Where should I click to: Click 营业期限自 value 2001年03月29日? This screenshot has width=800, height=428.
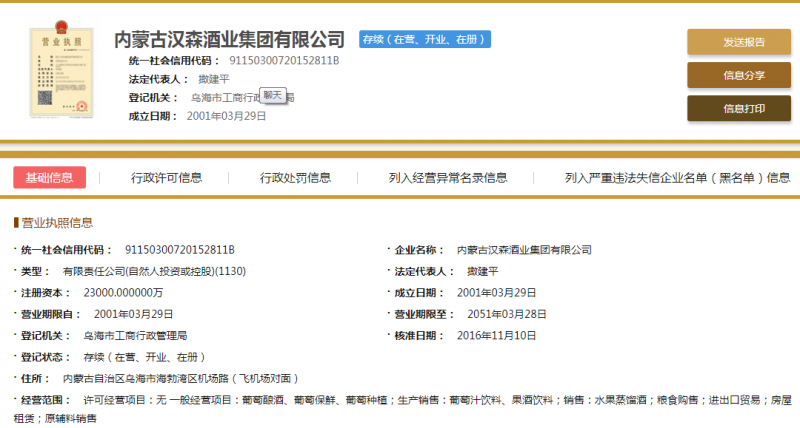coord(133,314)
